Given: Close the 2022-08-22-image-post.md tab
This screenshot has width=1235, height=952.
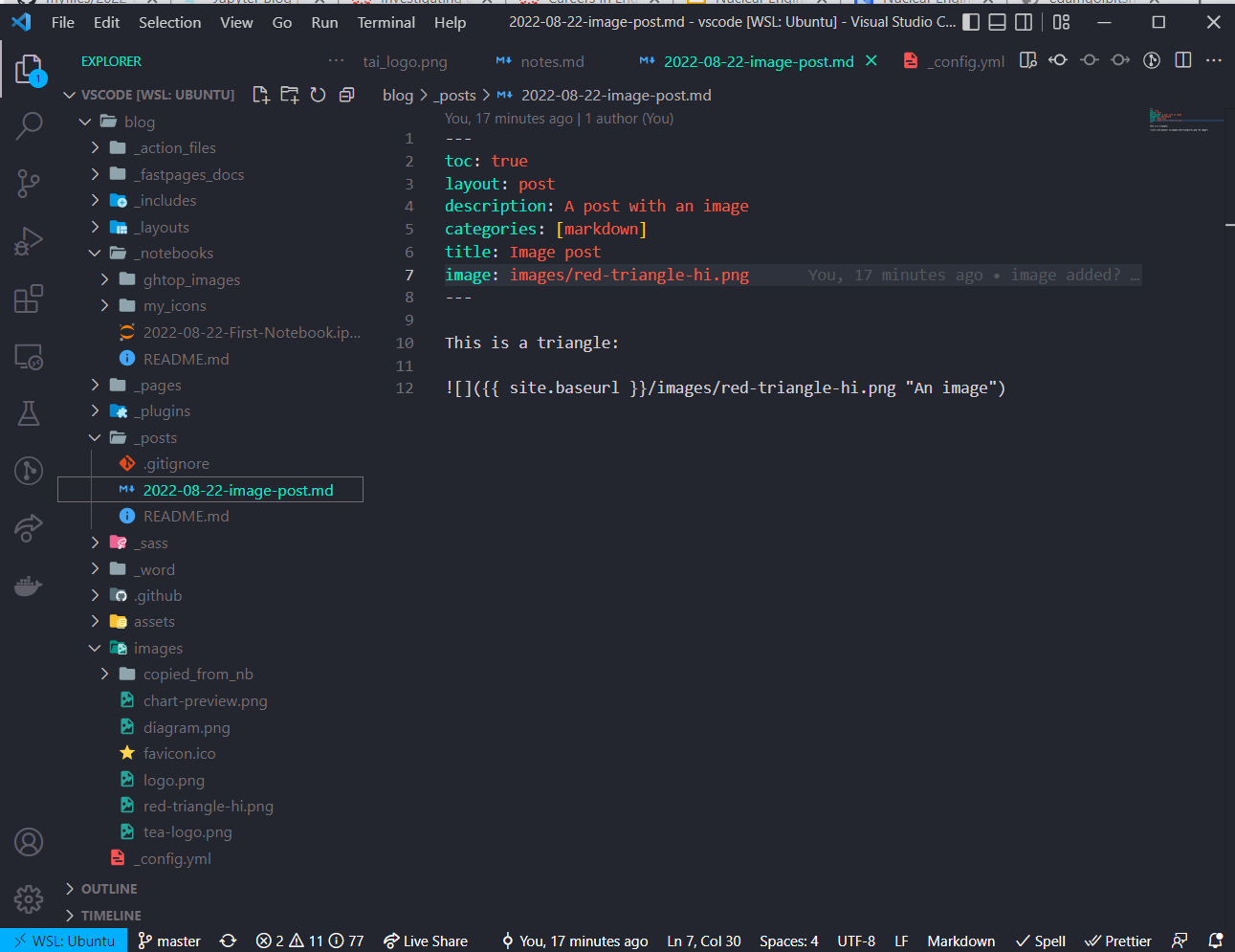Looking at the screenshot, I should (871, 60).
